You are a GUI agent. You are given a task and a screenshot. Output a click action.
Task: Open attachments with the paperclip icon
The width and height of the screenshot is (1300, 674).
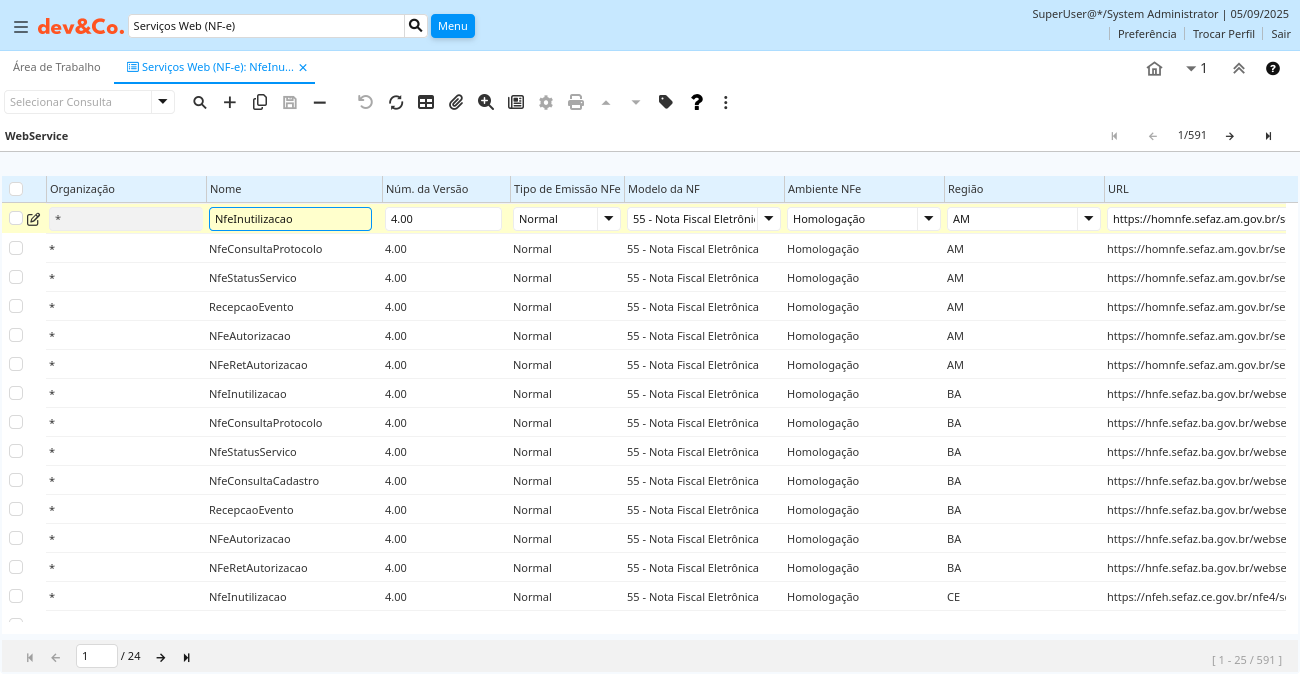[456, 102]
